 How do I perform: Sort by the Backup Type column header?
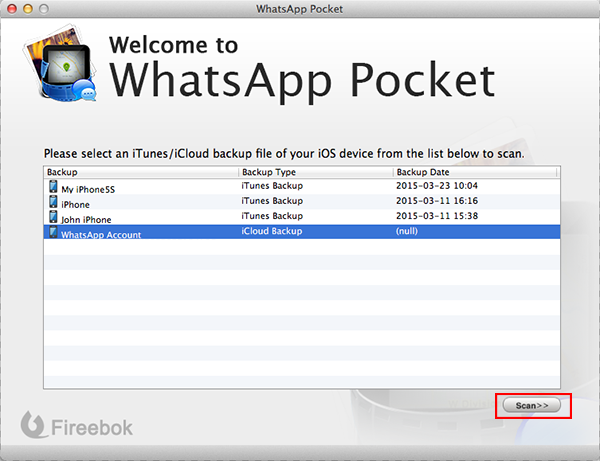(316, 172)
